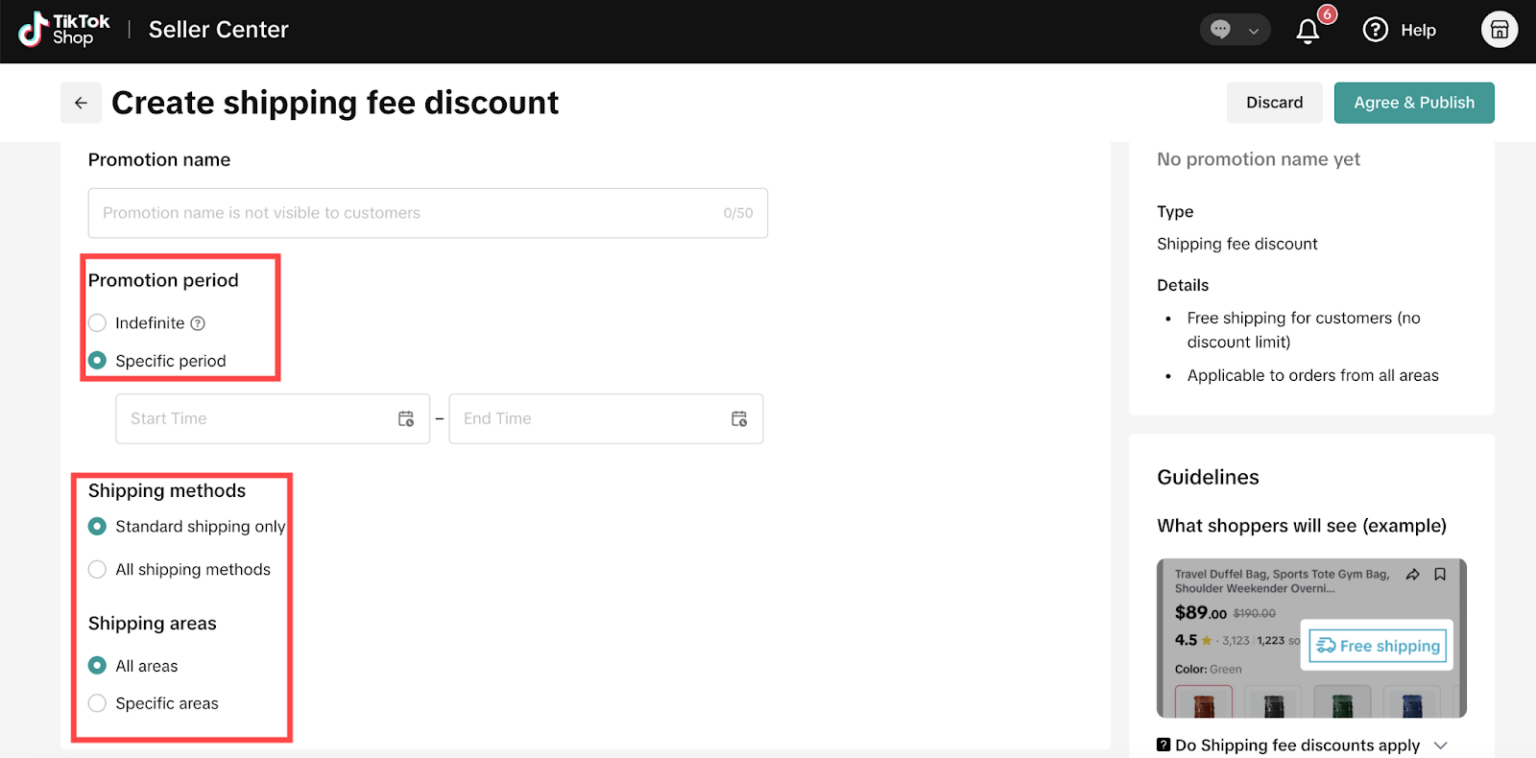This screenshot has height=758, width=1536.
Task: Choose Specific areas for shipping
Action: click(x=97, y=703)
